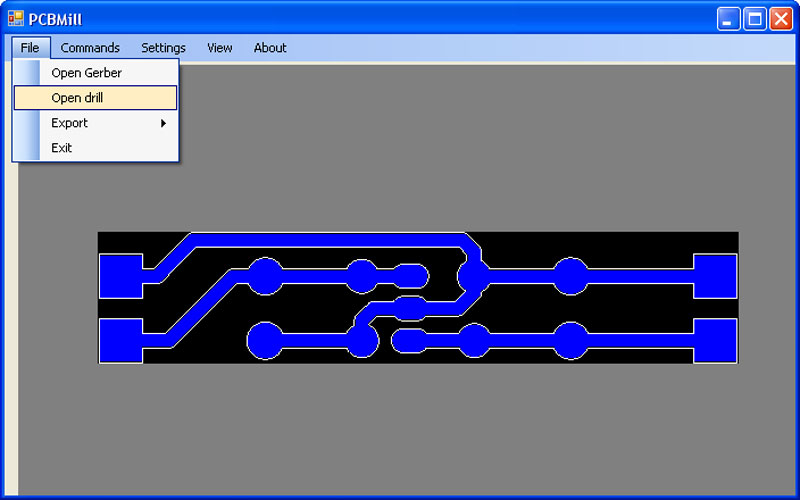This screenshot has width=800, height=500.
Task: Open the Settings menu
Action: coord(163,48)
